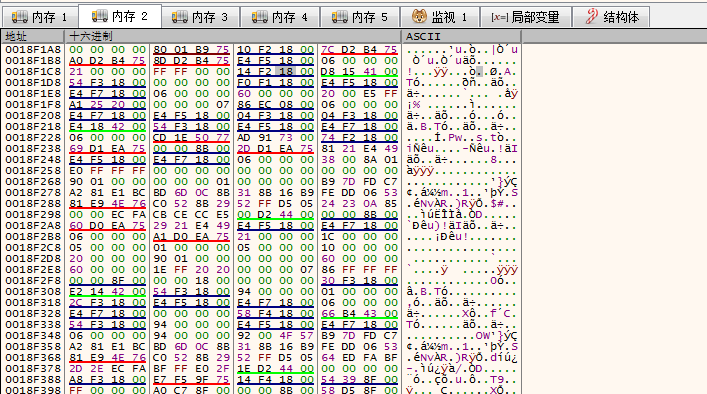The height and width of the screenshot is (394, 707).
Task: Click the 地址 column header
Action: point(33,37)
